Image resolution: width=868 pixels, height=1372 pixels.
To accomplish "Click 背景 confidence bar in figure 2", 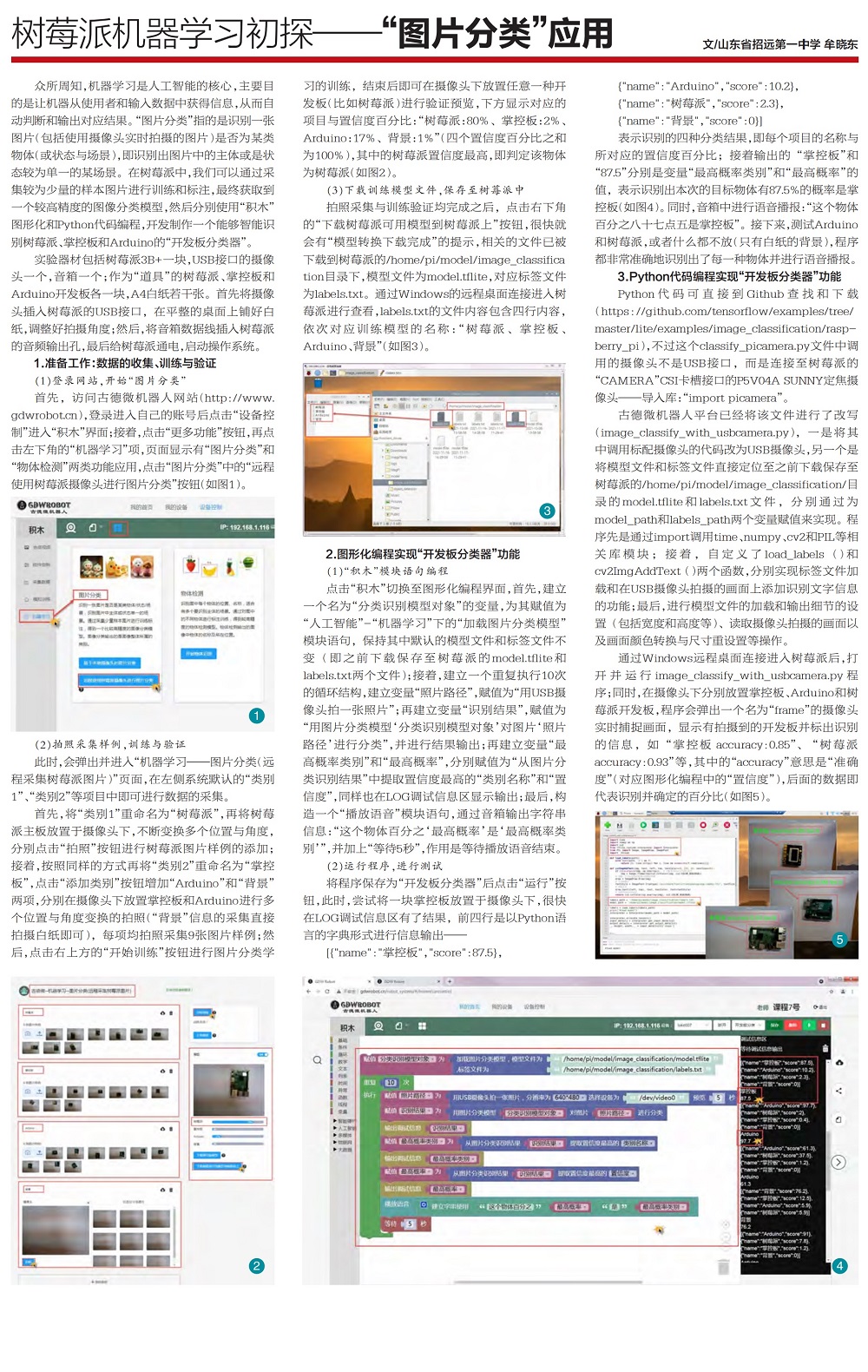I will pos(238,1144).
